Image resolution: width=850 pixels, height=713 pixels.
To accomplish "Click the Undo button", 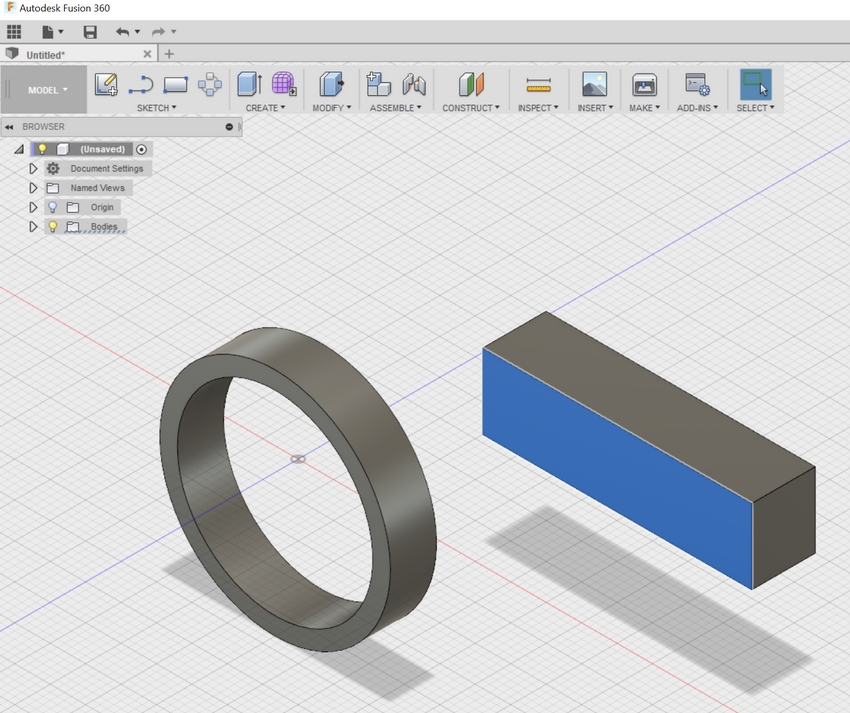I will point(122,31).
